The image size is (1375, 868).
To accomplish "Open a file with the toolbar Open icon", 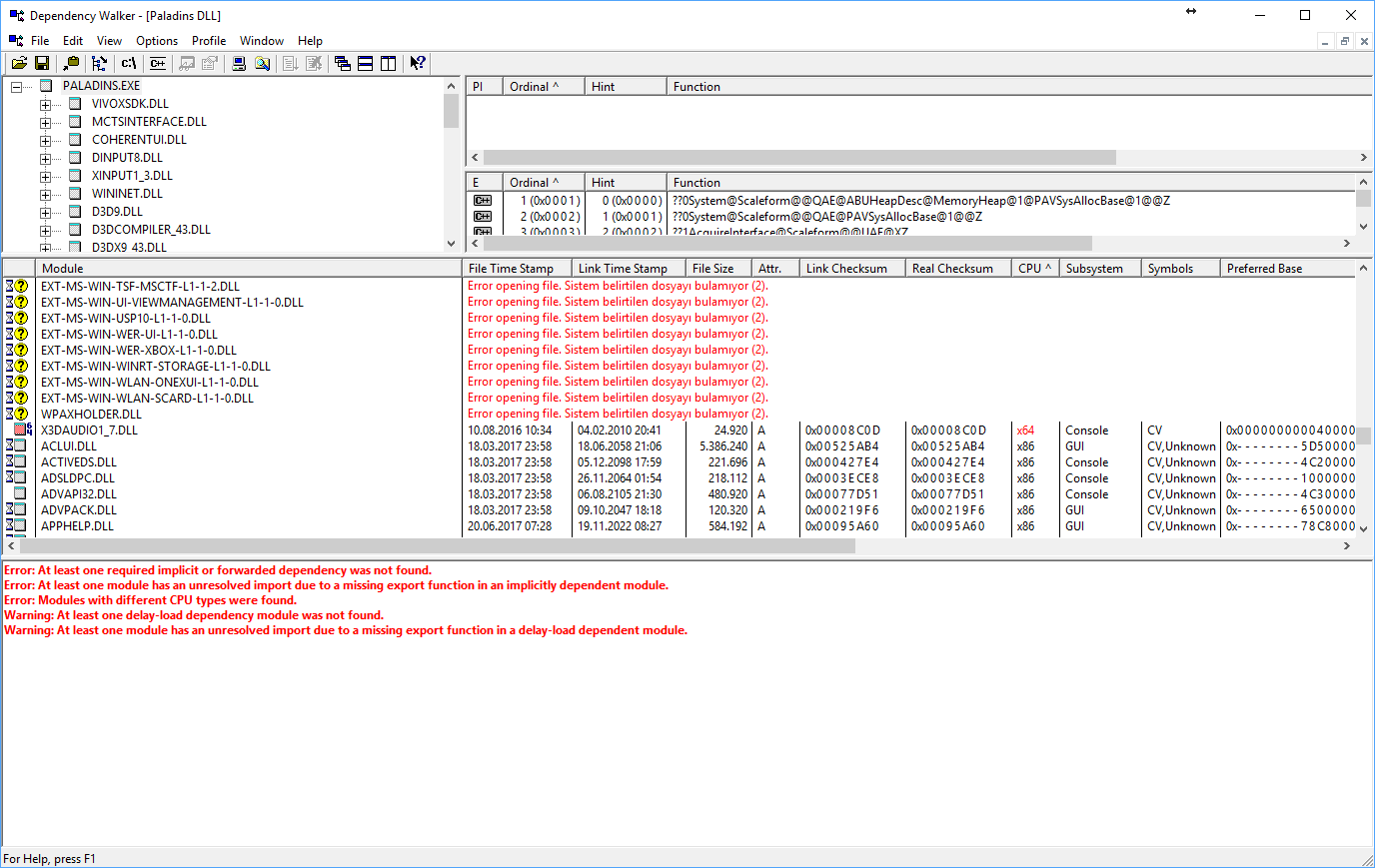I will [x=19, y=63].
